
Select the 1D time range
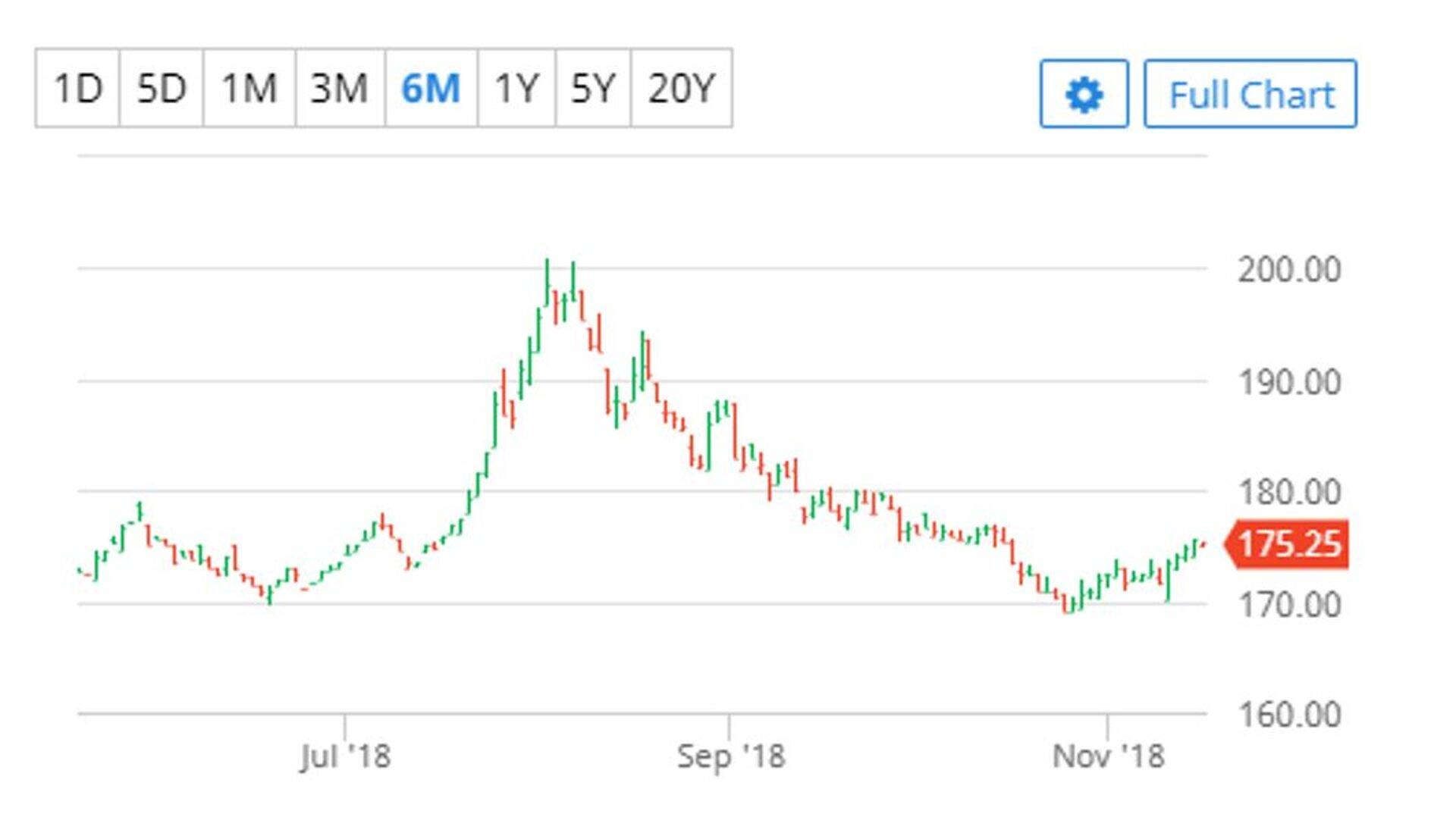pos(77,88)
